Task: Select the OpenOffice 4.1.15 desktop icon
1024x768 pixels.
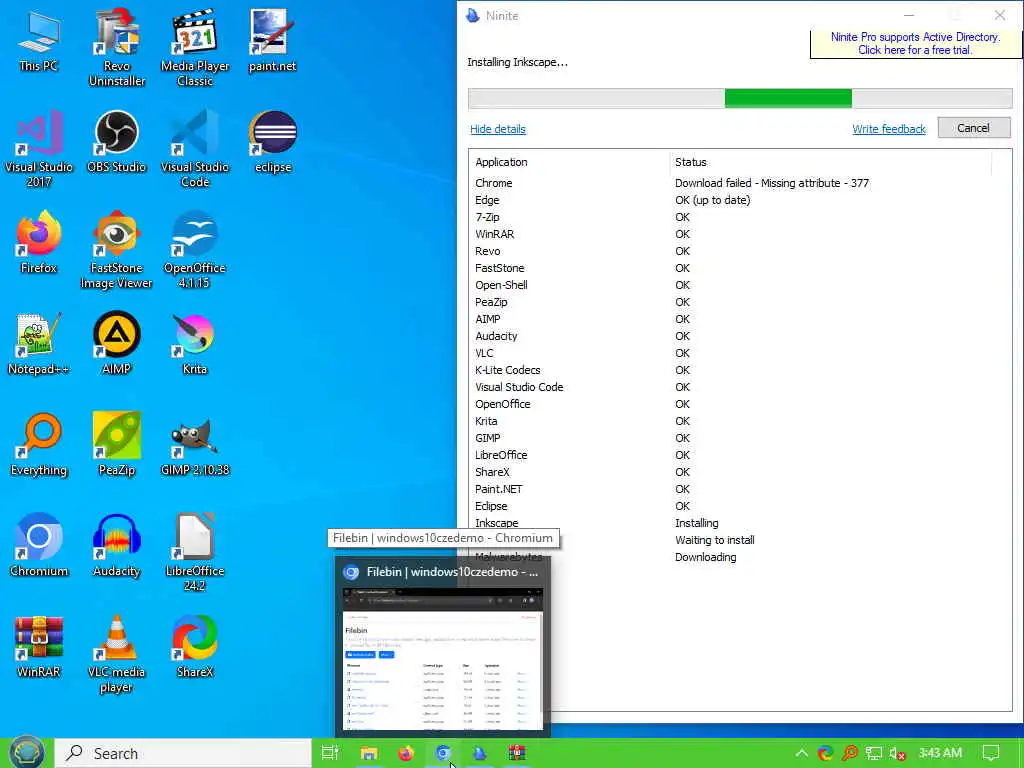Action: click(195, 249)
